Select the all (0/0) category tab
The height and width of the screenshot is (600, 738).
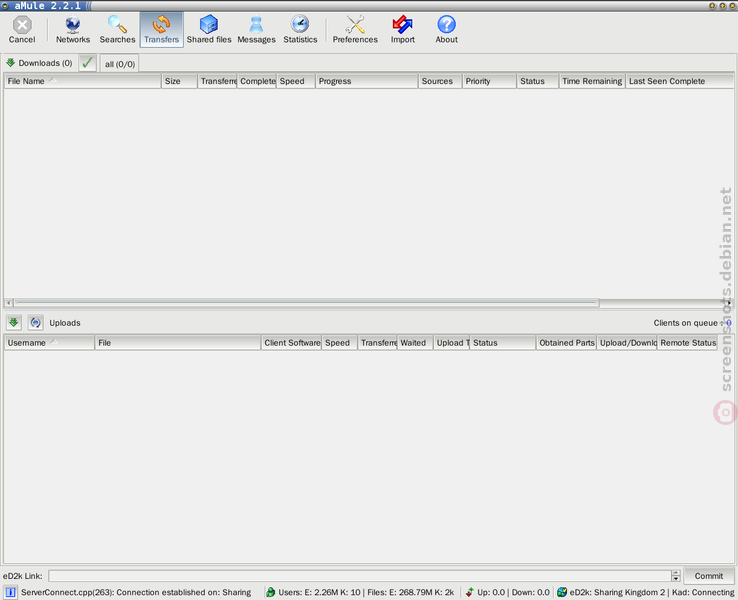(x=120, y=64)
